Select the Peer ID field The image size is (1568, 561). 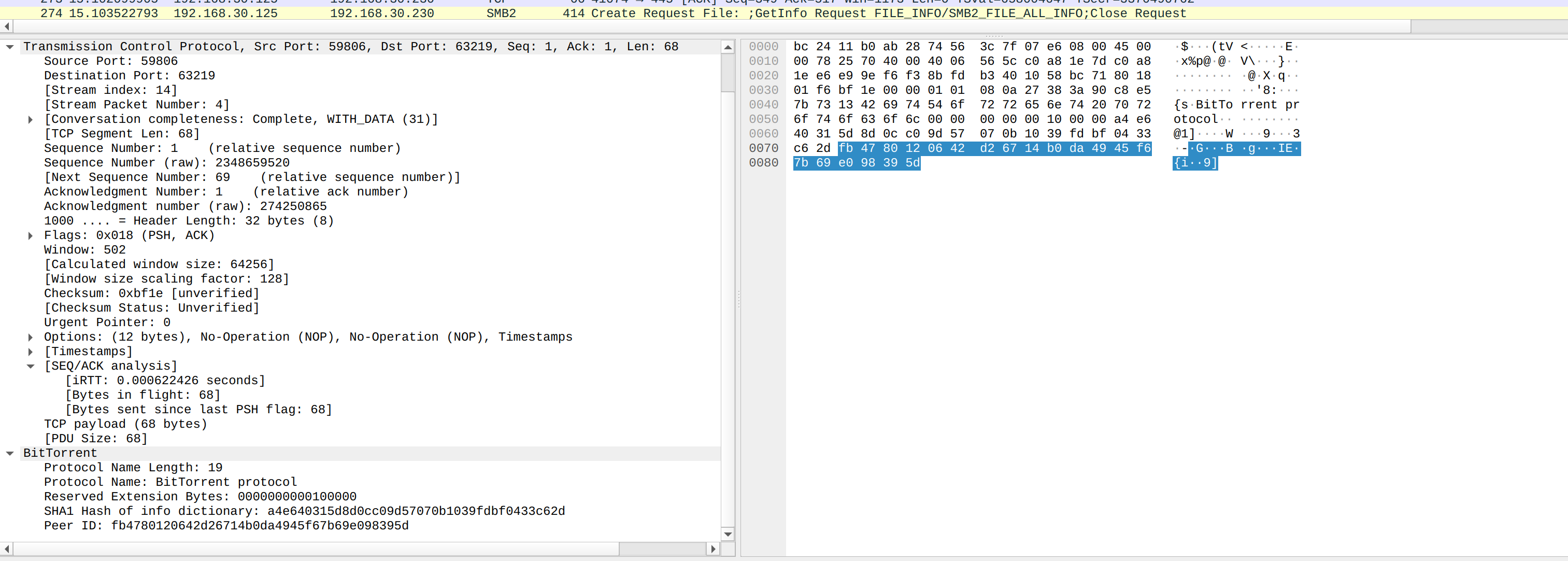pyautogui.click(x=226, y=526)
